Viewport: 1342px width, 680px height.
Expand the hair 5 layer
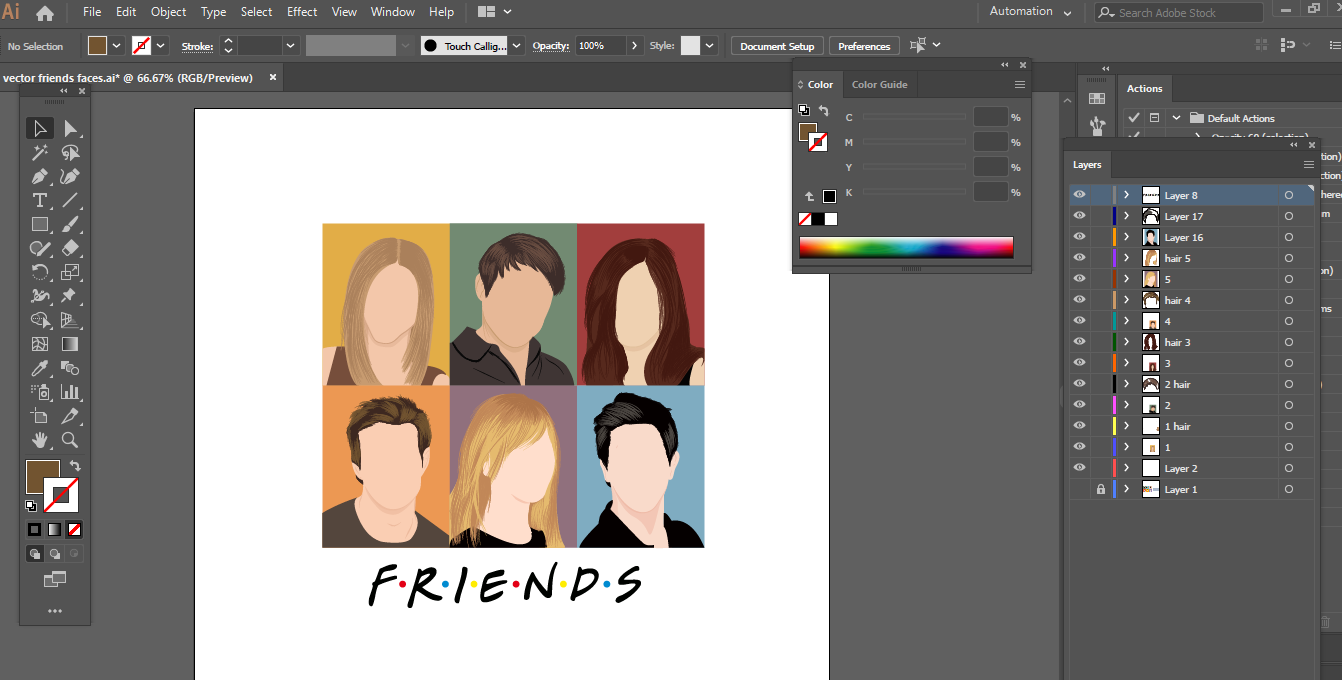click(1127, 258)
